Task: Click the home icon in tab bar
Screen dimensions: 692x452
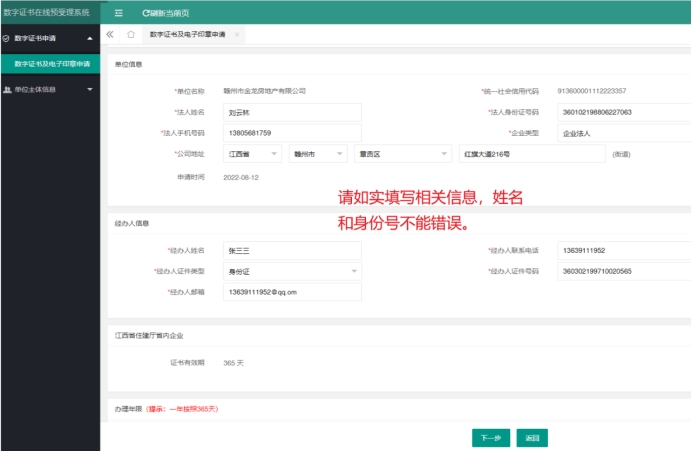Action: pos(131,35)
